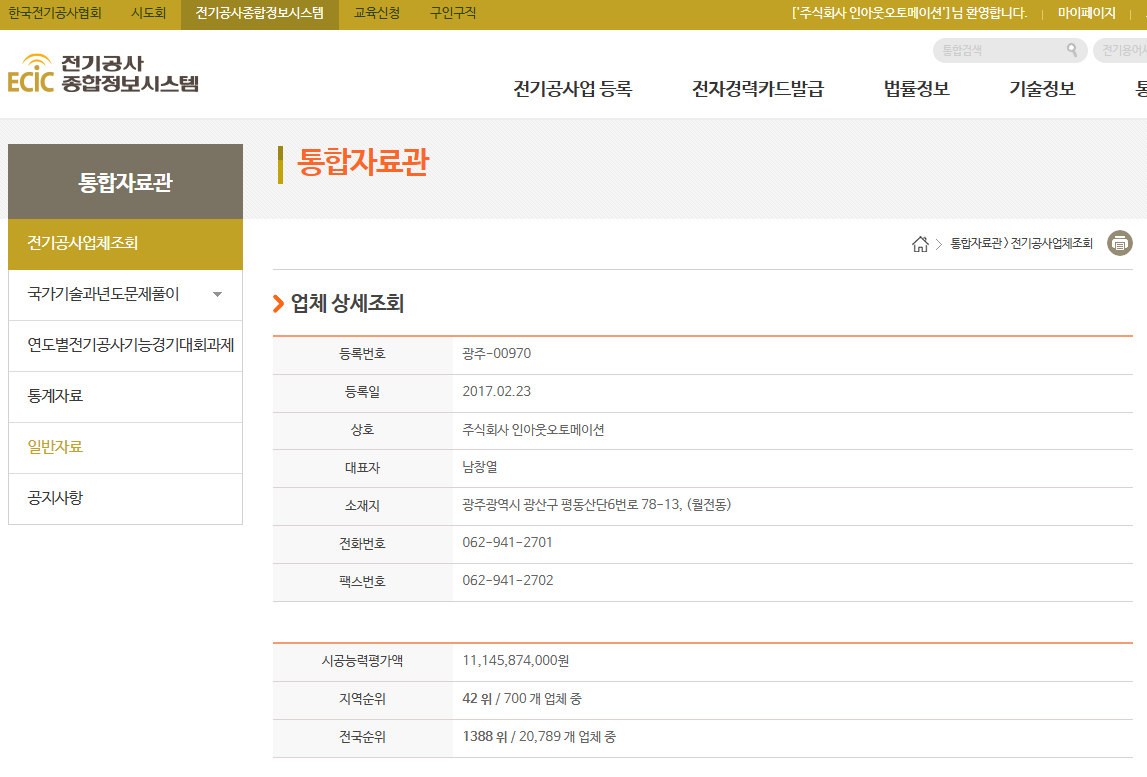
Task: Open 기술정보 menu
Action: pos(1042,89)
